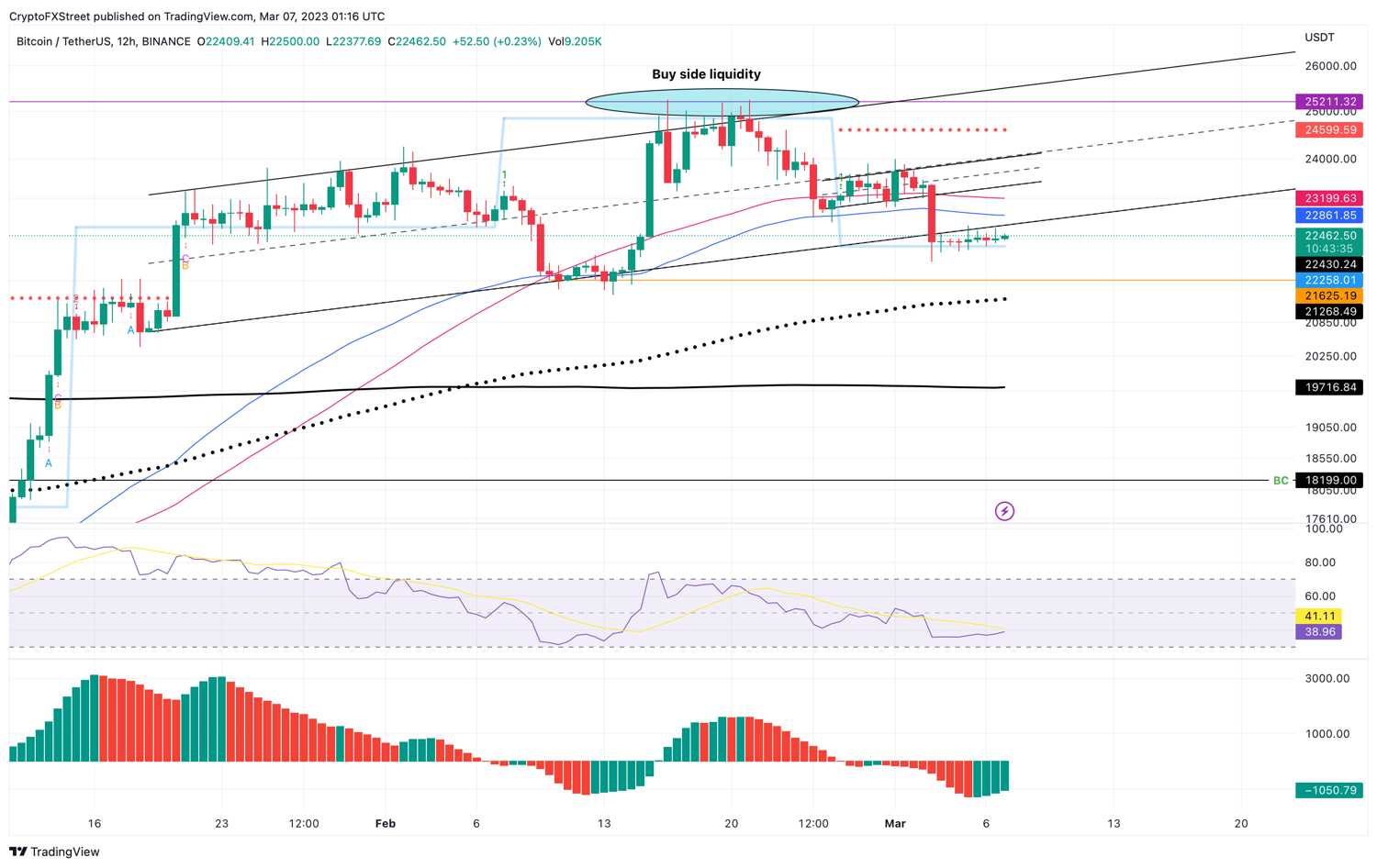Click the Buy side liquidity text annotation

[x=706, y=74]
